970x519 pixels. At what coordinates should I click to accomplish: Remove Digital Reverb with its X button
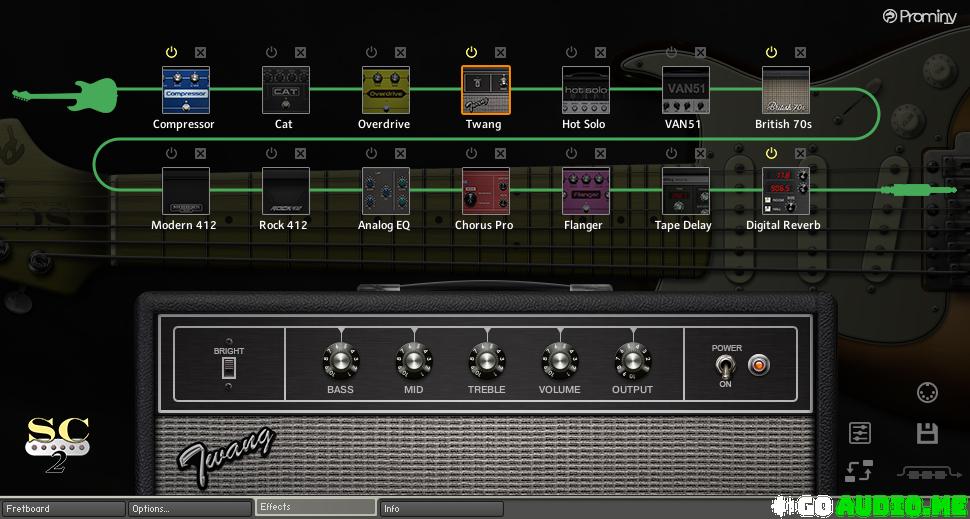(800, 153)
